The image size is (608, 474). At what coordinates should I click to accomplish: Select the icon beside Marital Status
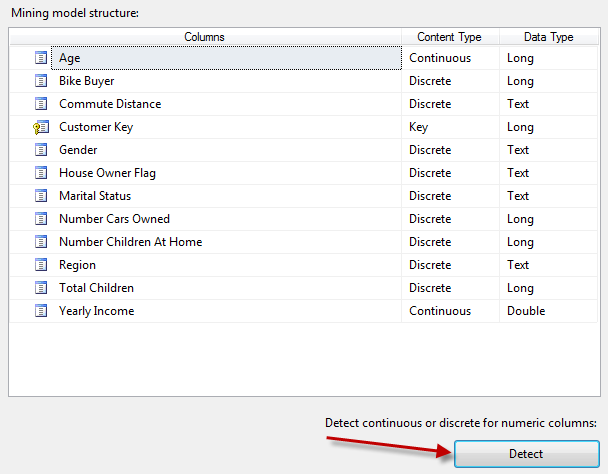(x=41, y=196)
